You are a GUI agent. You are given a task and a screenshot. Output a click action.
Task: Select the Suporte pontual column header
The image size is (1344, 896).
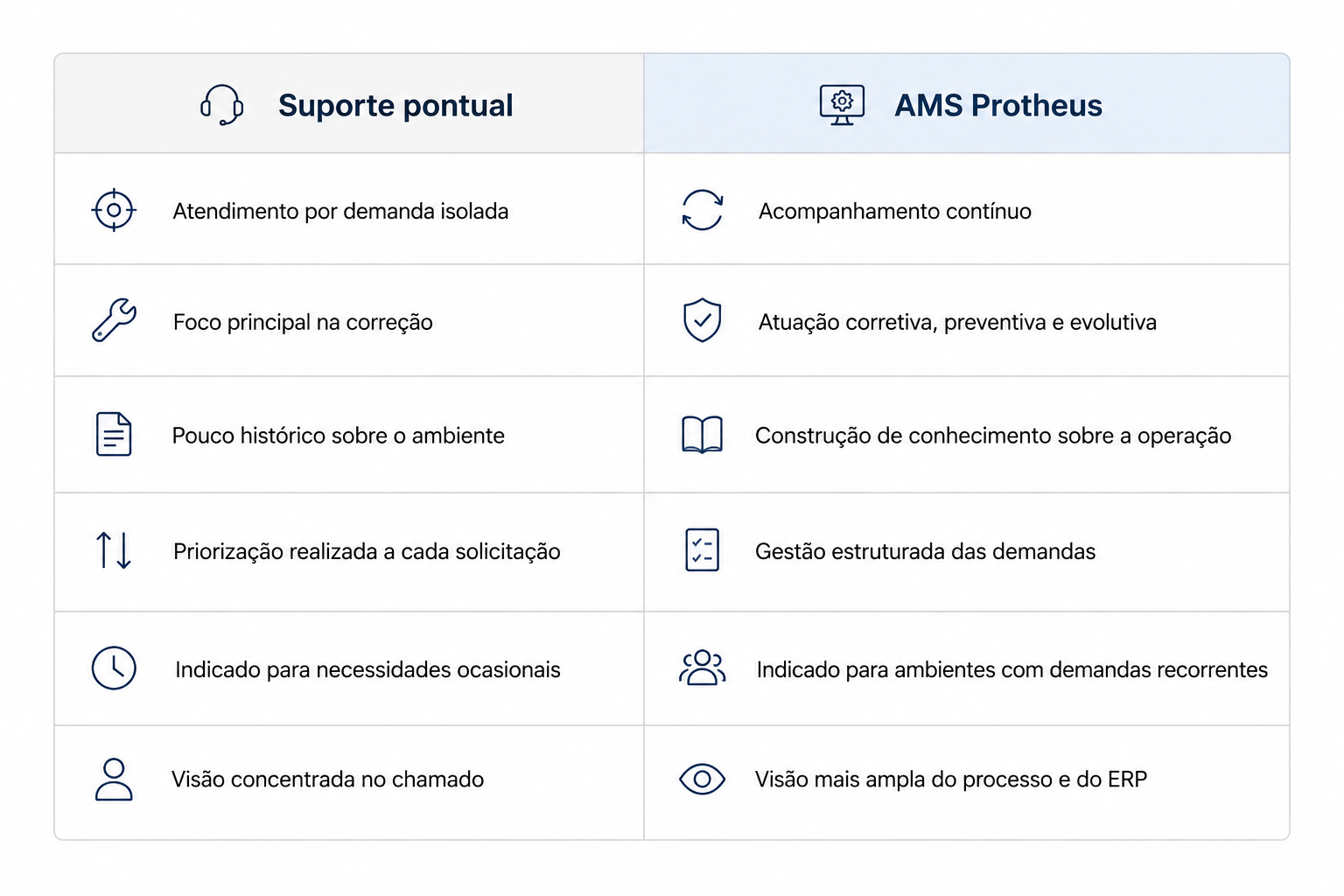(349, 103)
